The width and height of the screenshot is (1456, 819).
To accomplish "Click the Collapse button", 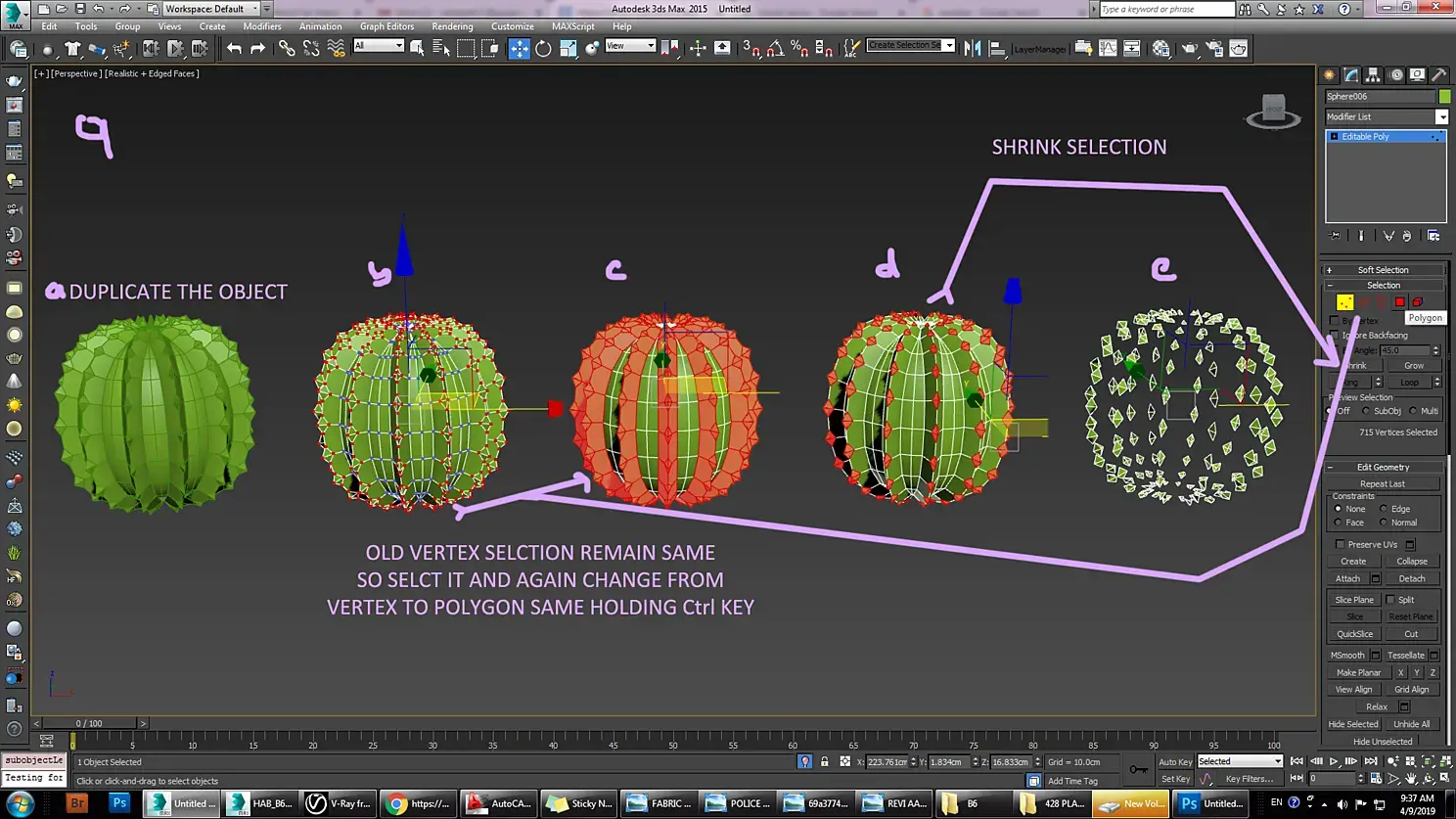I will (1412, 562).
